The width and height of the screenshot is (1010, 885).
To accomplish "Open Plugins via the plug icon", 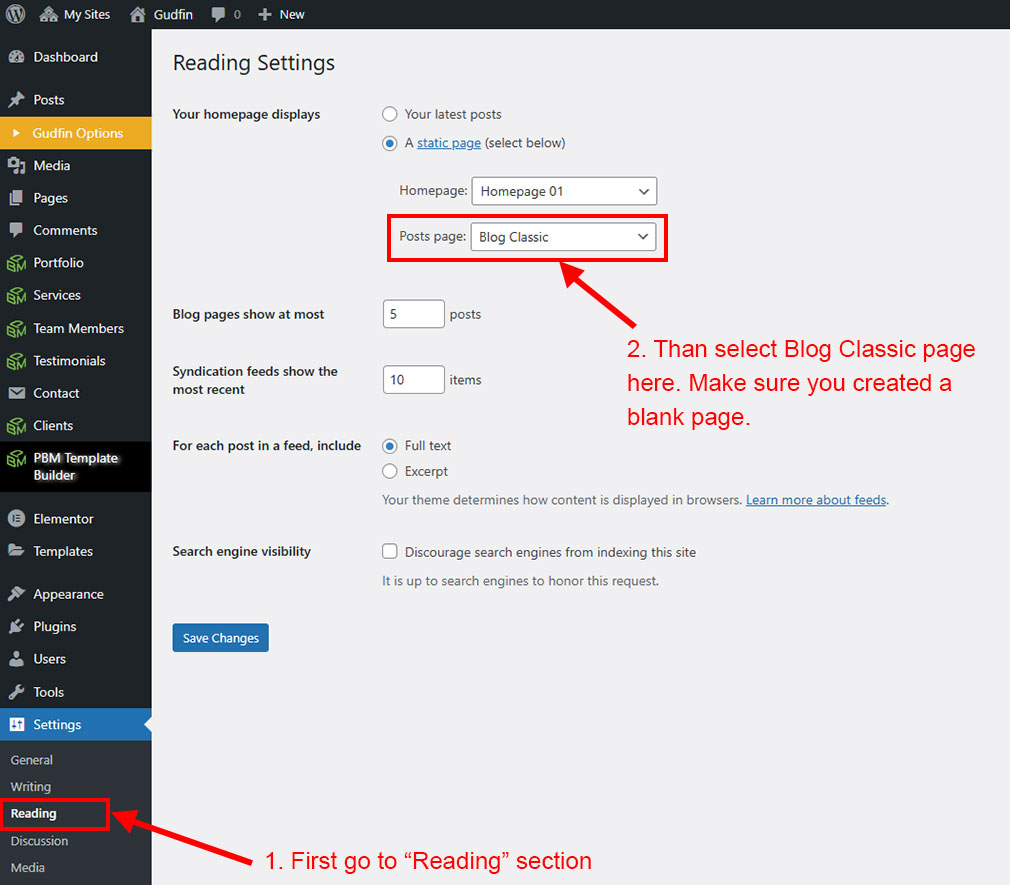I will click(x=16, y=627).
